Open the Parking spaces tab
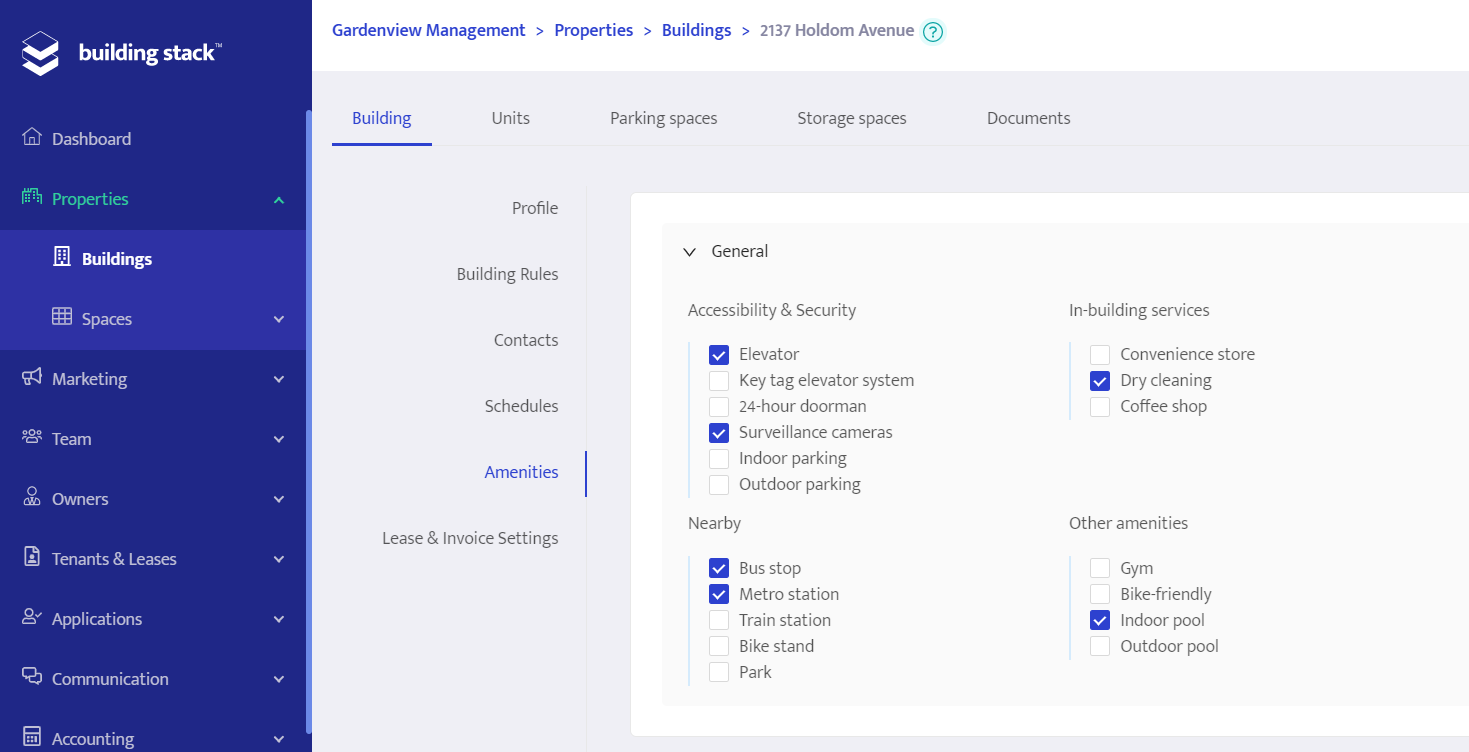Image resolution: width=1469 pixels, height=752 pixels. click(x=663, y=118)
